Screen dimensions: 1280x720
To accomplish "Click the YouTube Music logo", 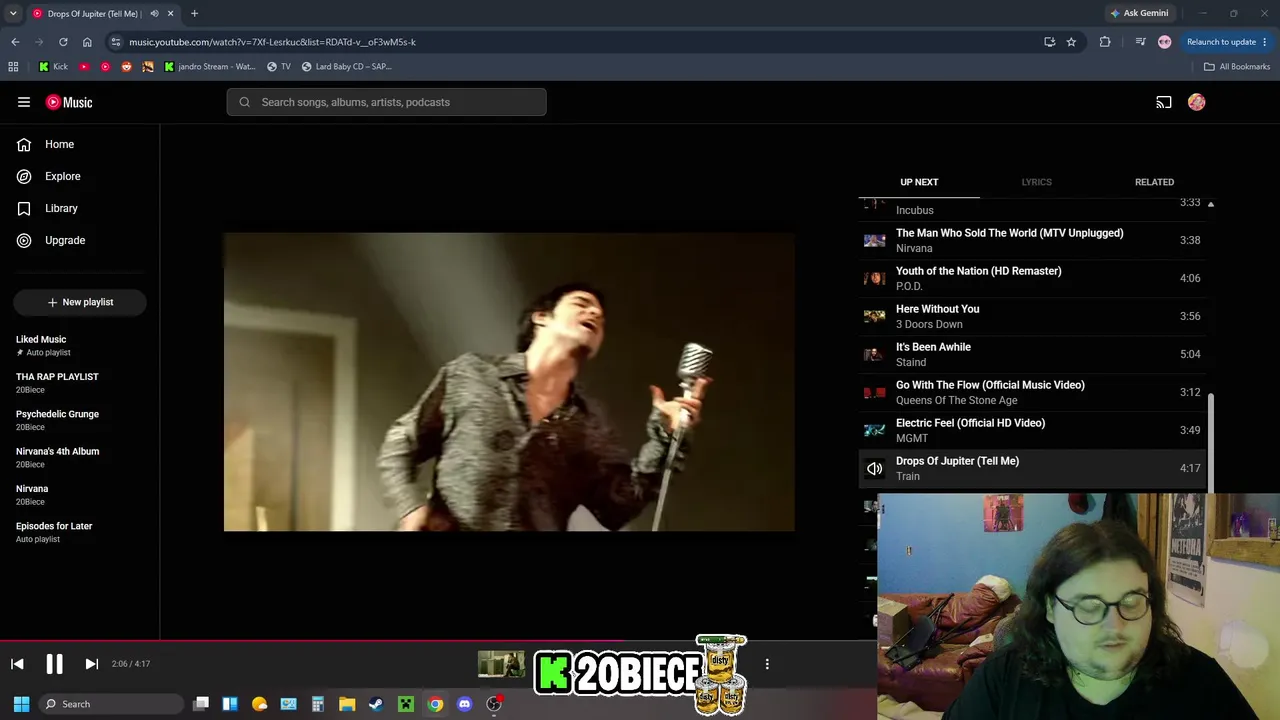I will (x=69, y=102).
